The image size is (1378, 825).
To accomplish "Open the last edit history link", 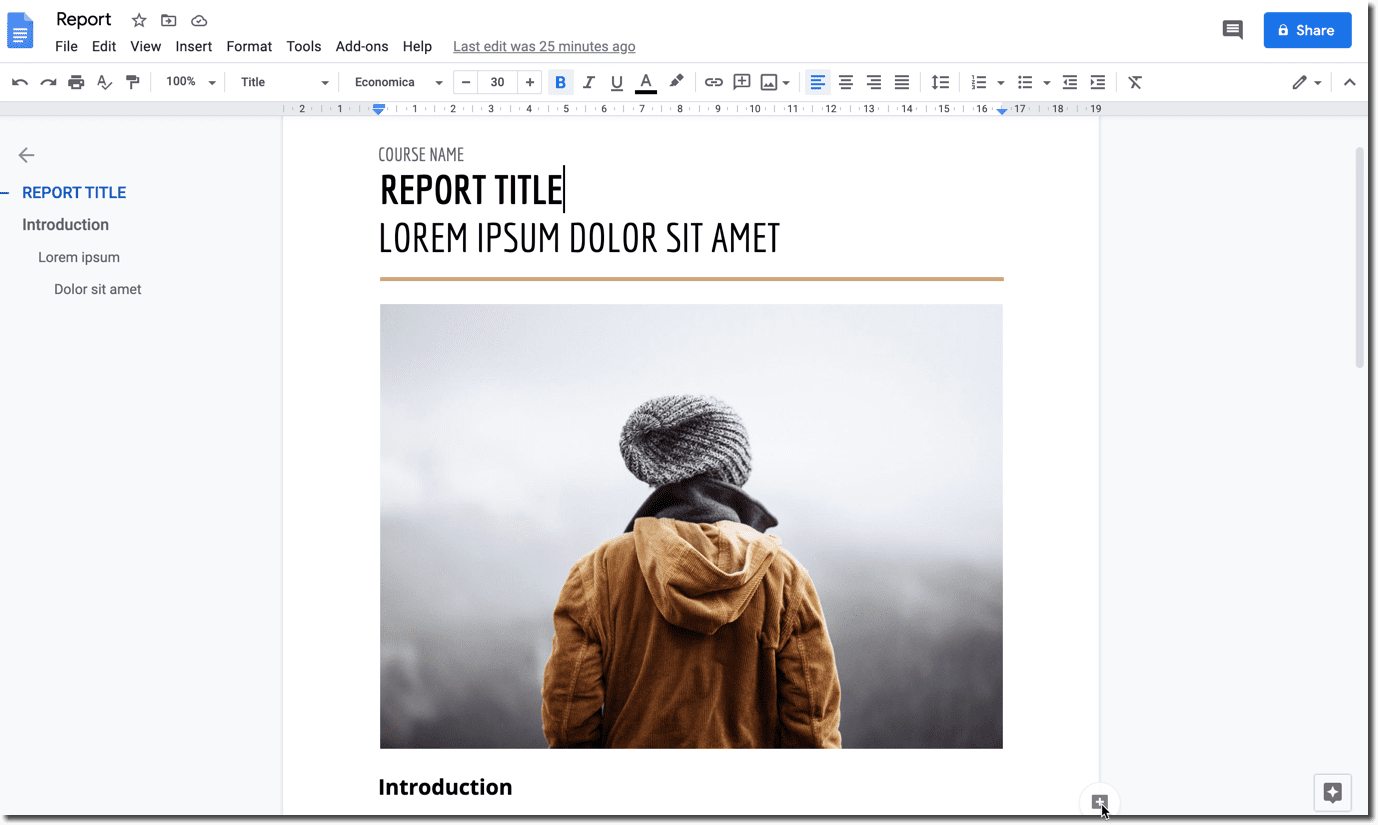I will [544, 46].
